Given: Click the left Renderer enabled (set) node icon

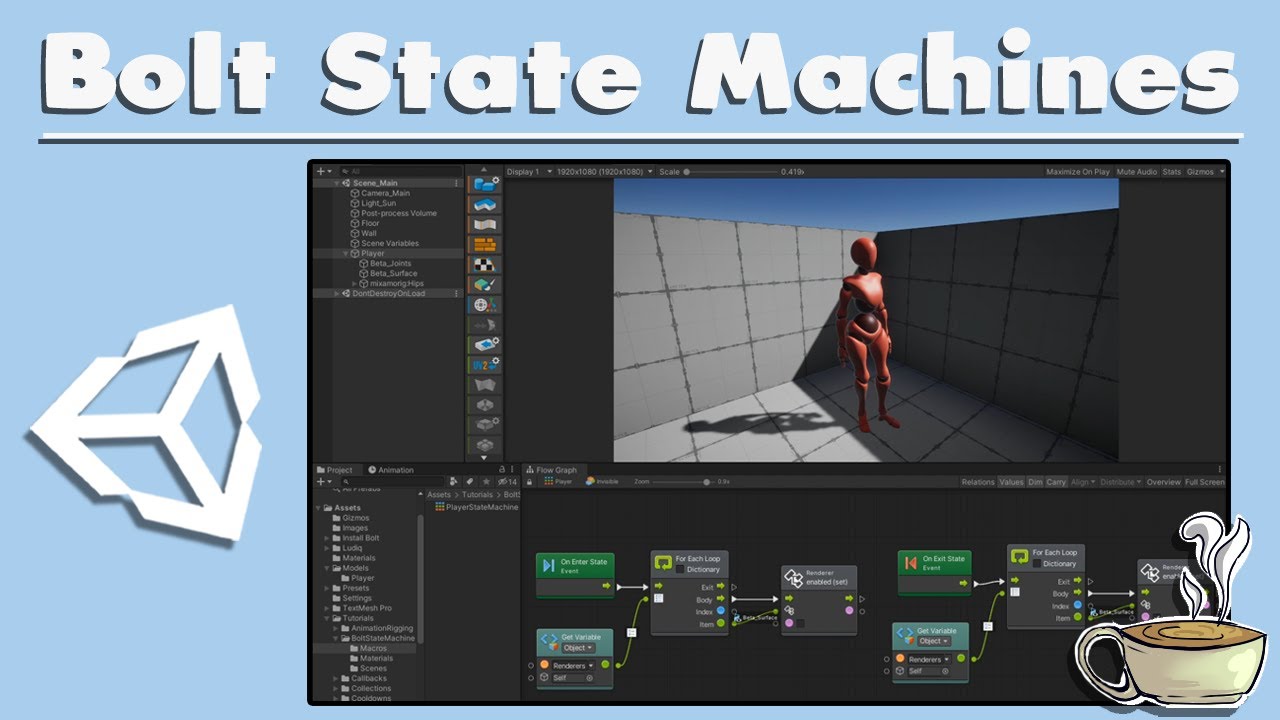Looking at the screenshot, I should pos(793,577).
